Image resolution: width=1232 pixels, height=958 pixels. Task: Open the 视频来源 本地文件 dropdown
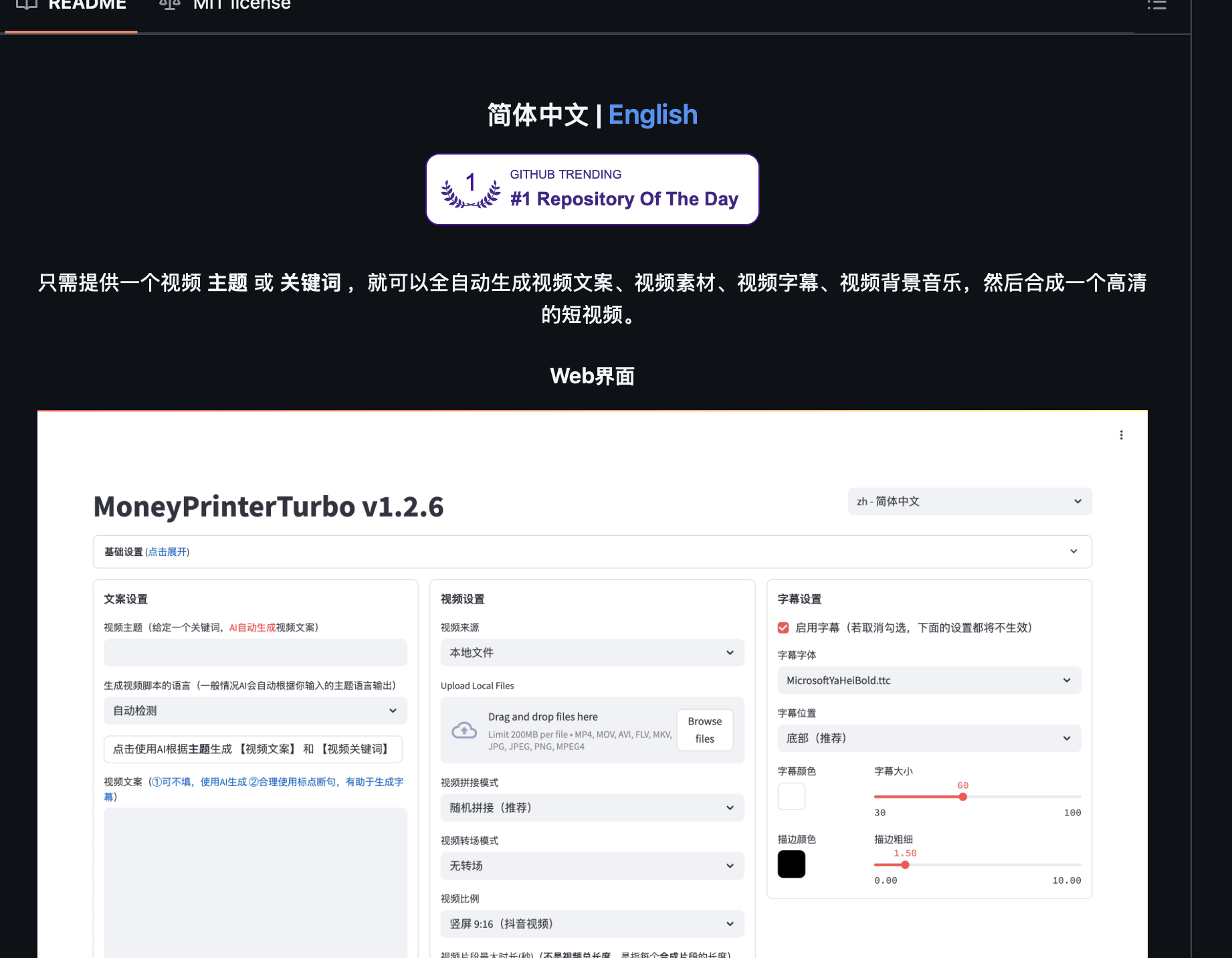591,652
